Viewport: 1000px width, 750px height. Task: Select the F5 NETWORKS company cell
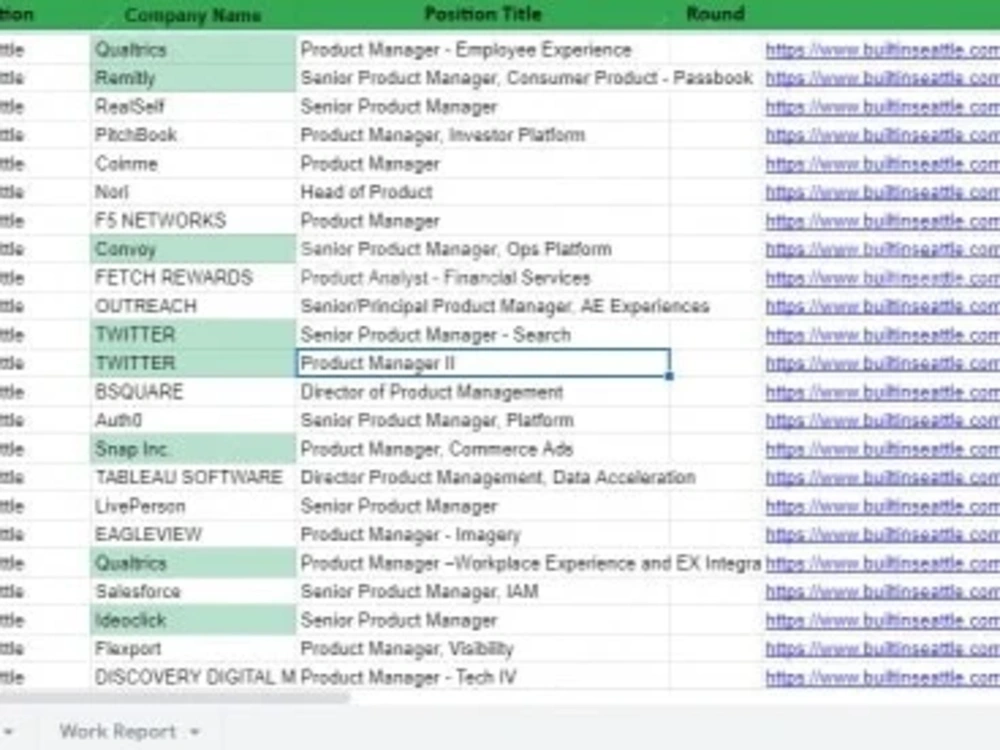pos(193,221)
